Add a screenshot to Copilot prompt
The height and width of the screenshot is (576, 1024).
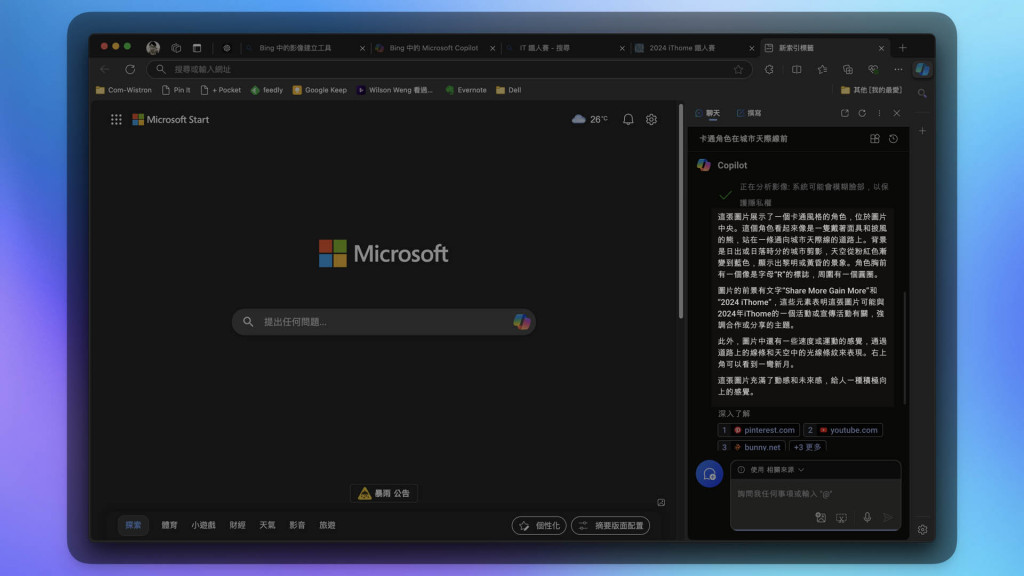pyautogui.click(x=841, y=517)
